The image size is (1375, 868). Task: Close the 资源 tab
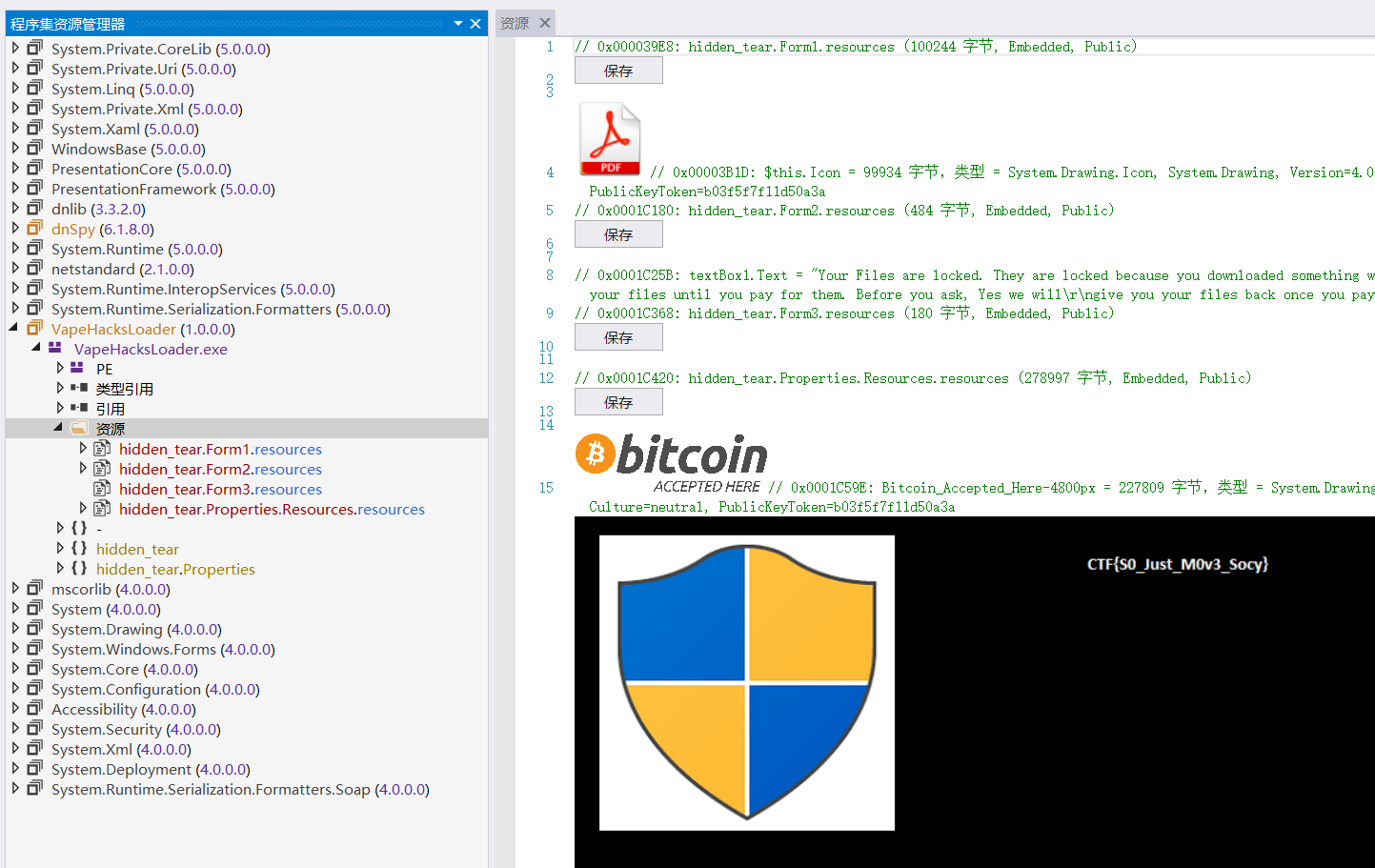pyautogui.click(x=545, y=23)
